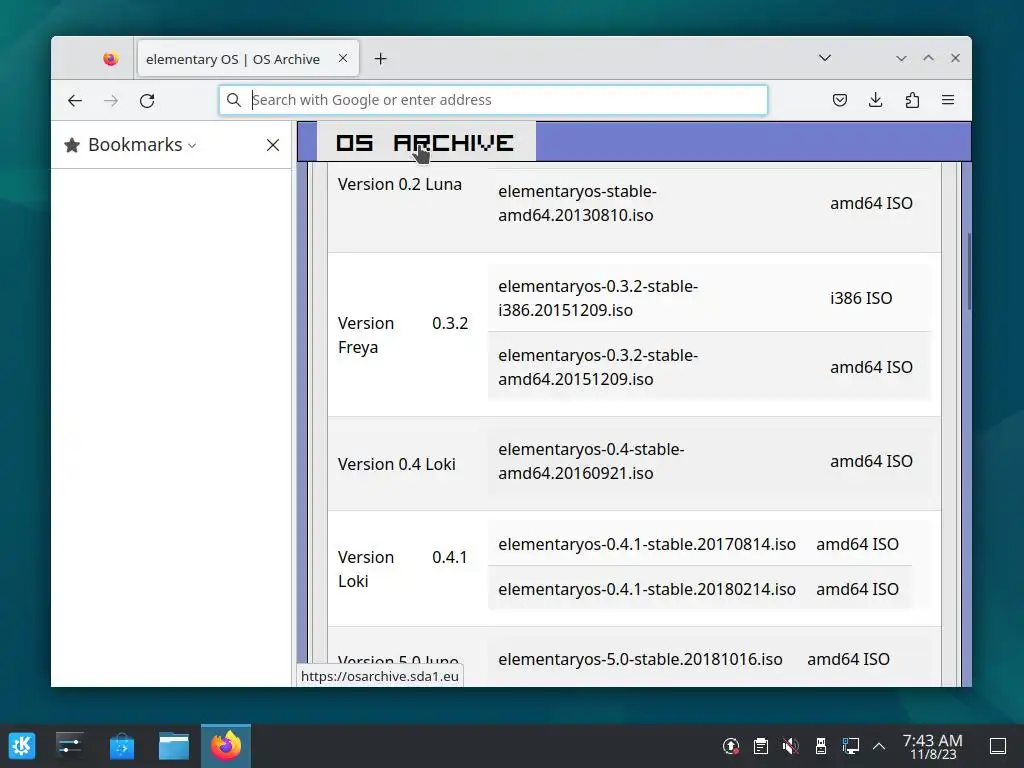Click the muted volume tray icon
This screenshot has height=768, width=1024.
click(791, 746)
